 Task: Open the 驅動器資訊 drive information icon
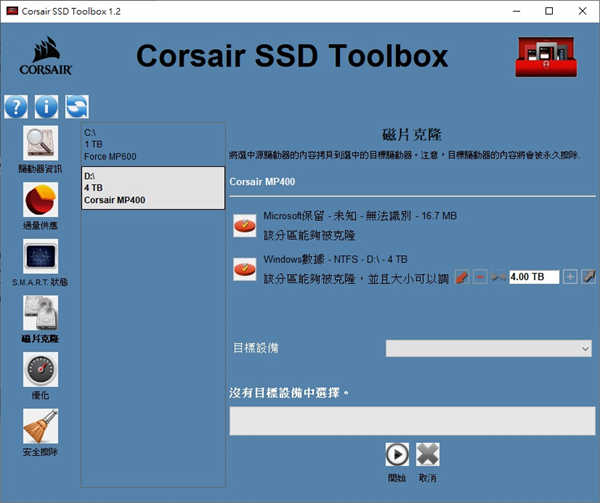tap(41, 143)
